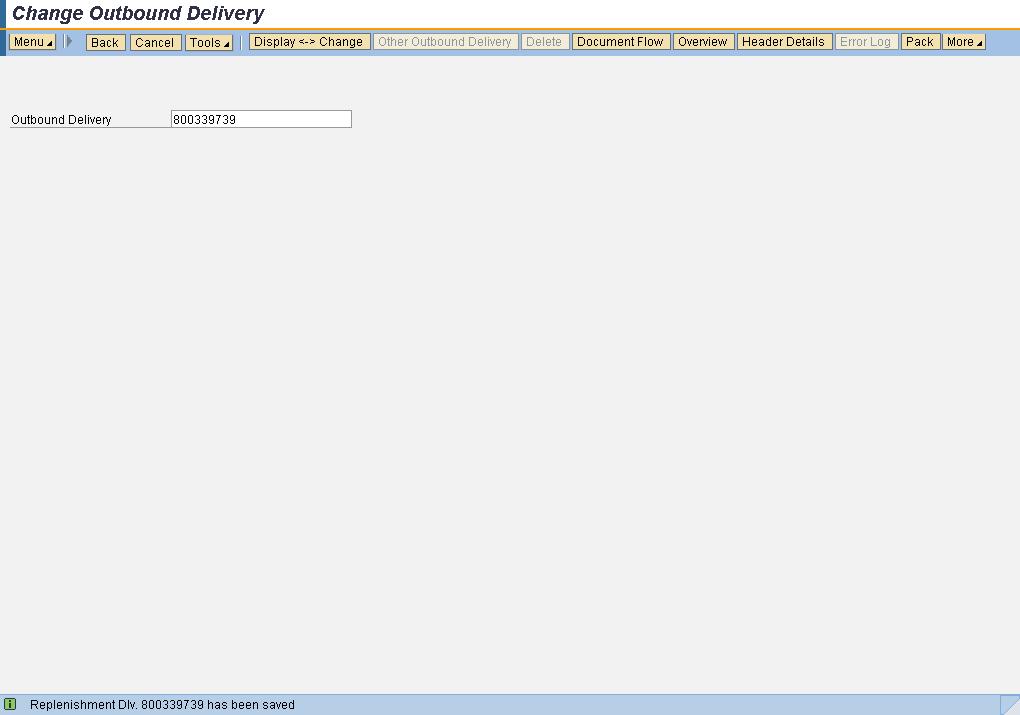Click the status bar corner resize handle
This screenshot has height=715, width=1020.
pyautogui.click(x=1010, y=705)
